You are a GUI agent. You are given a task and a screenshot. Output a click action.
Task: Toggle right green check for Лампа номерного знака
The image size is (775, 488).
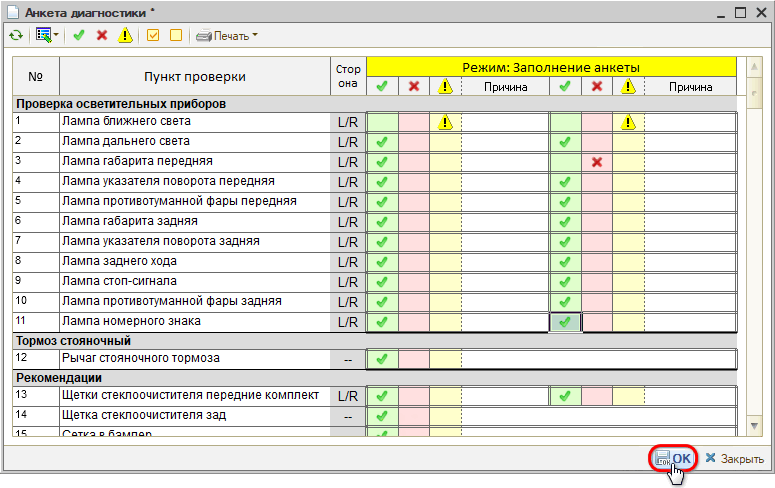pyautogui.click(x=566, y=322)
